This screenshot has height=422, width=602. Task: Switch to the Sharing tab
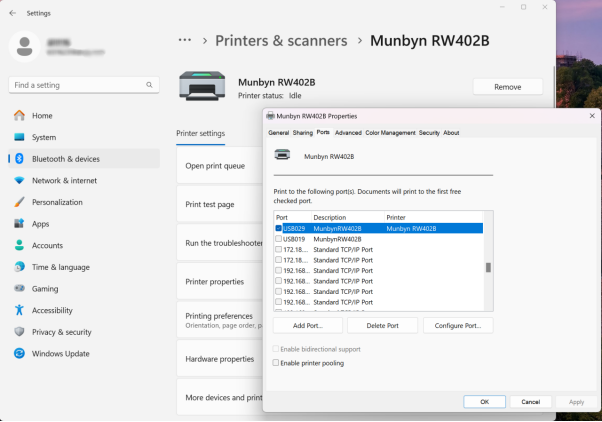303,132
